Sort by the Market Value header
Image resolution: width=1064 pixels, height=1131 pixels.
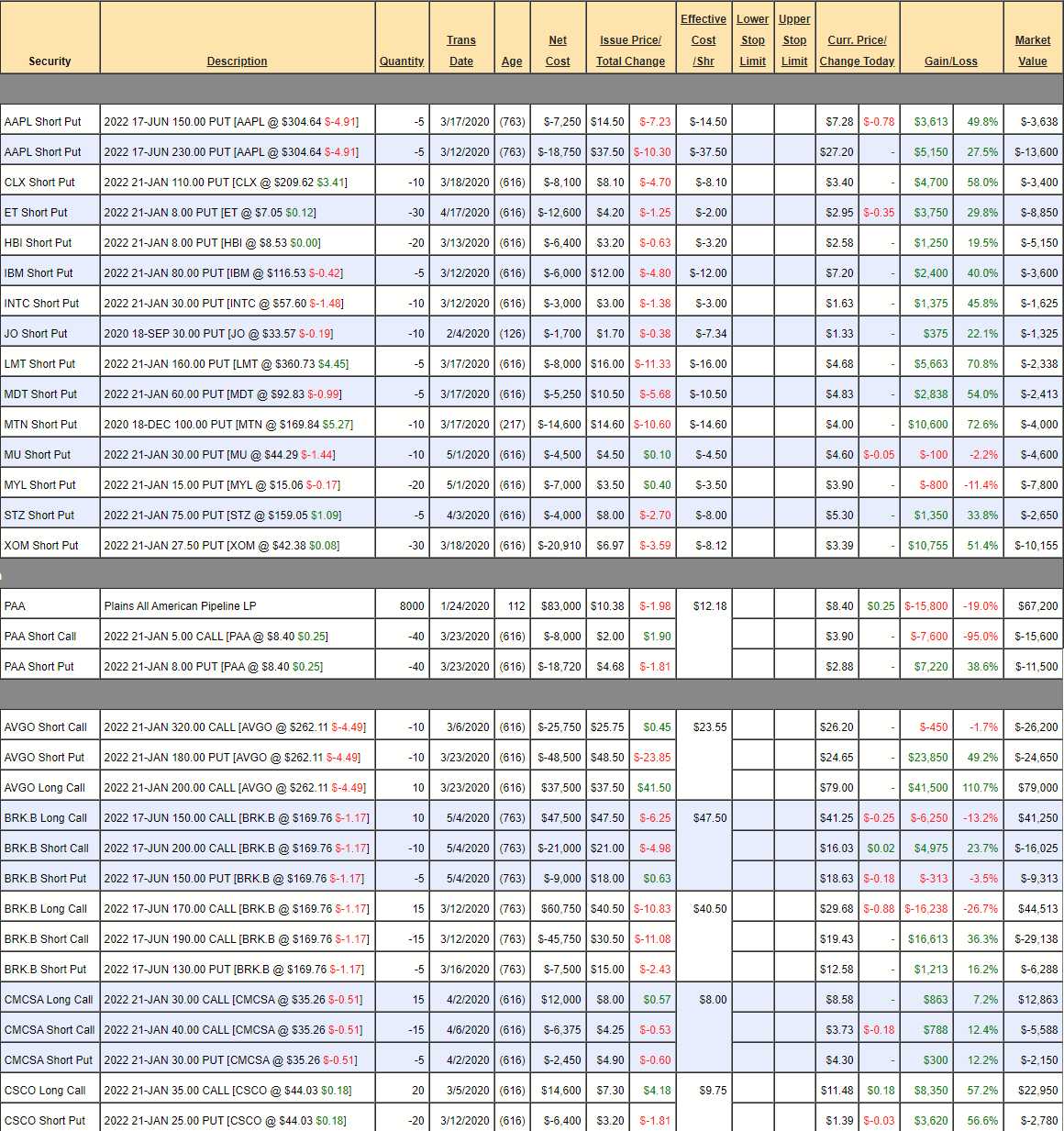[1032, 50]
